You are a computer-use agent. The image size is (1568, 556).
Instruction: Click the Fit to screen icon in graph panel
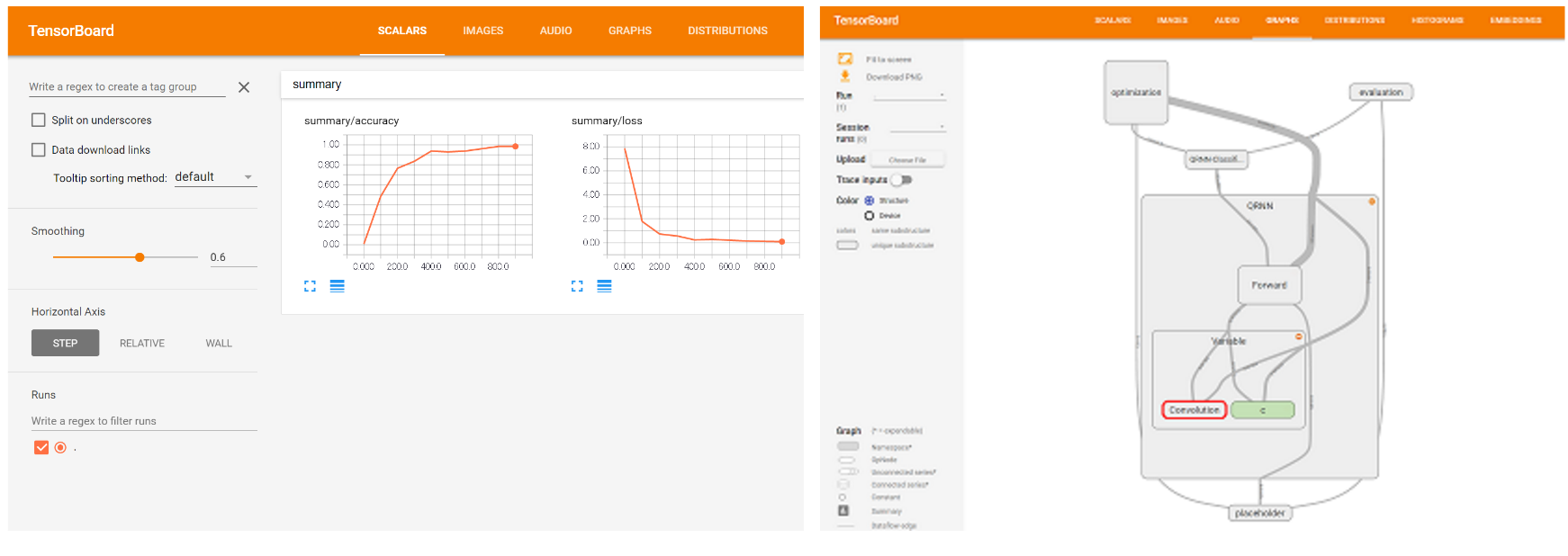pos(845,58)
